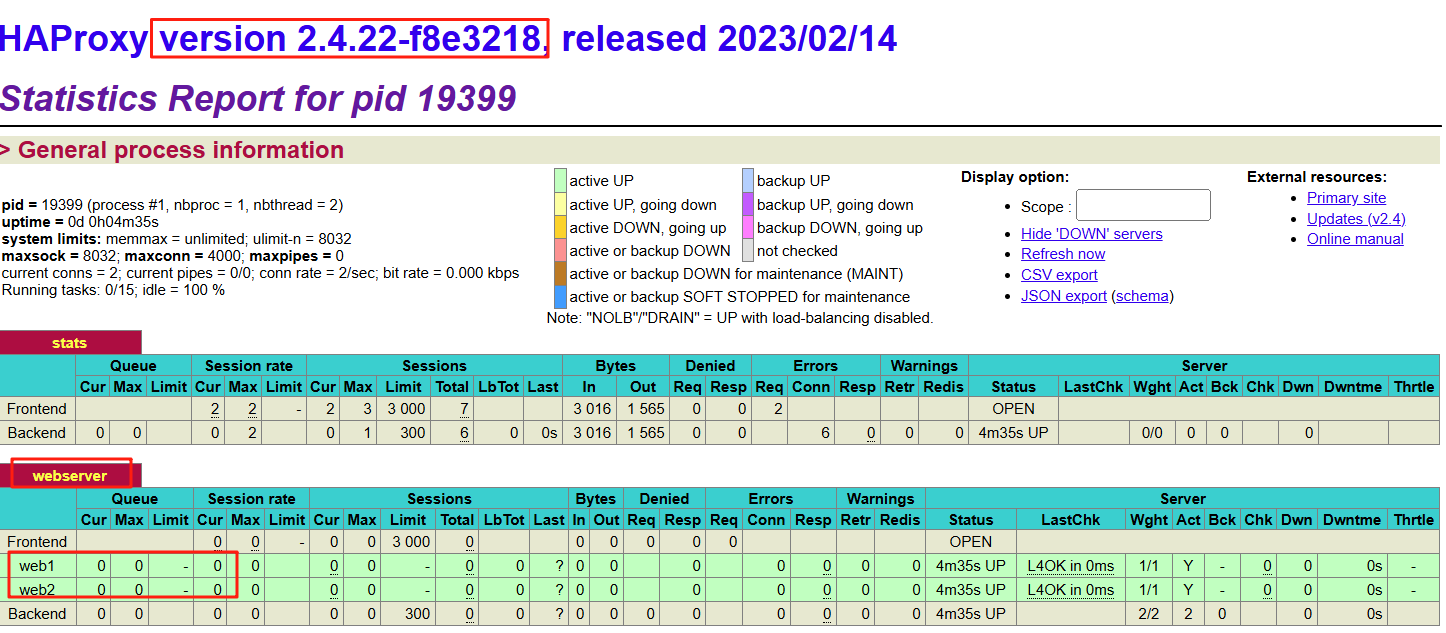Click stats table Sessions column header
Screen dimensions: 1446x633
click(434, 366)
